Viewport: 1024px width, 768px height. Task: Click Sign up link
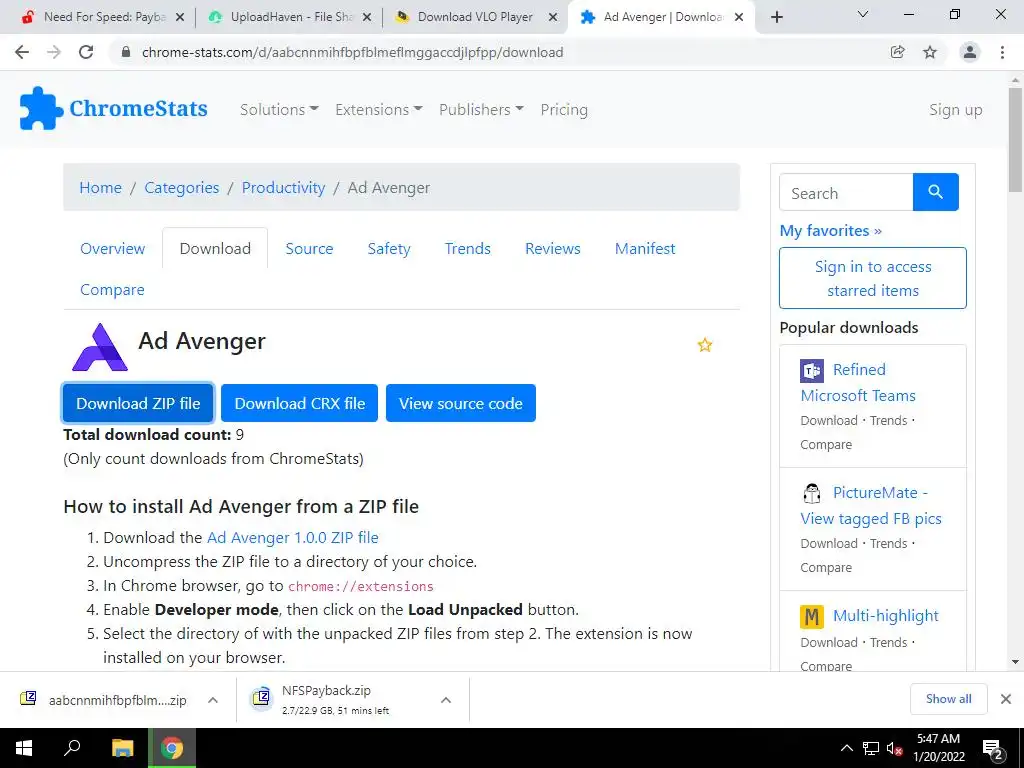click(955, 110)
